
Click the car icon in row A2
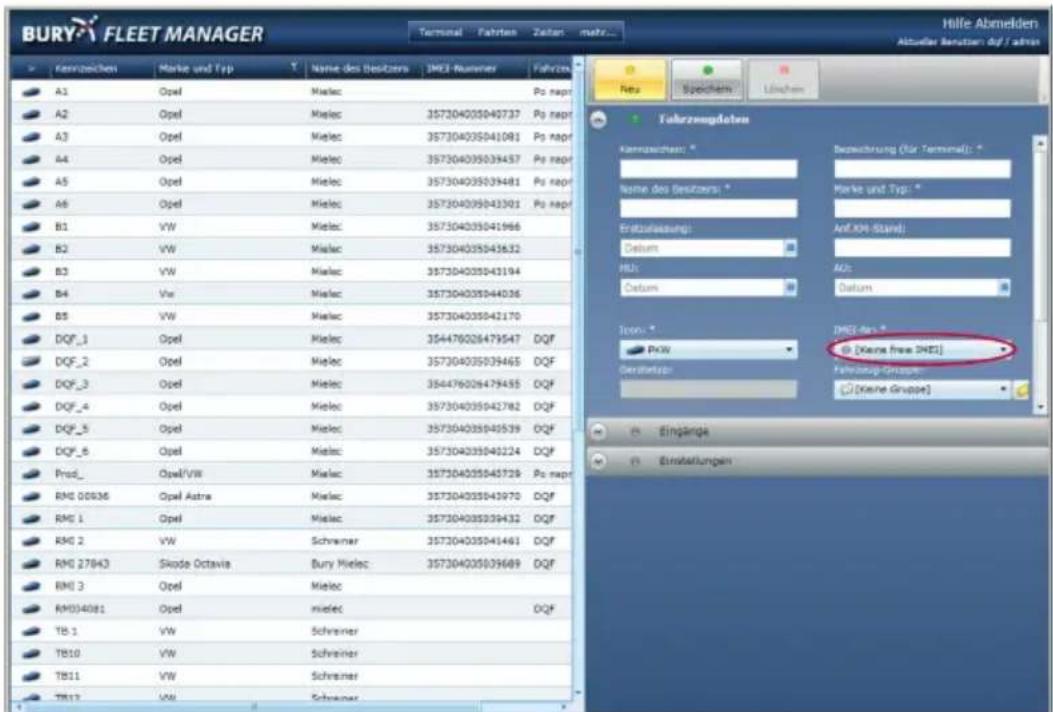tap(31, 115)
